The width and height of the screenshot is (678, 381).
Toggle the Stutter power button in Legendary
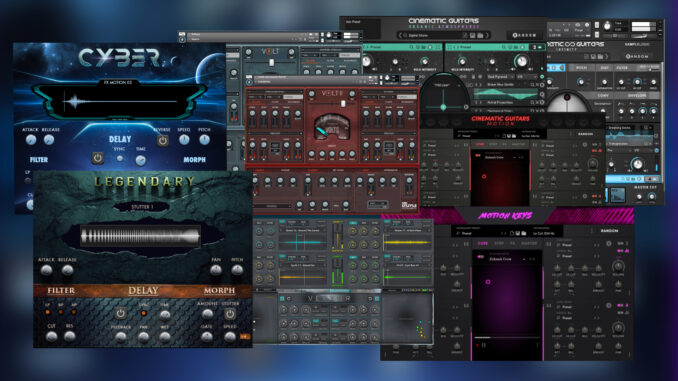coord(230,313)
